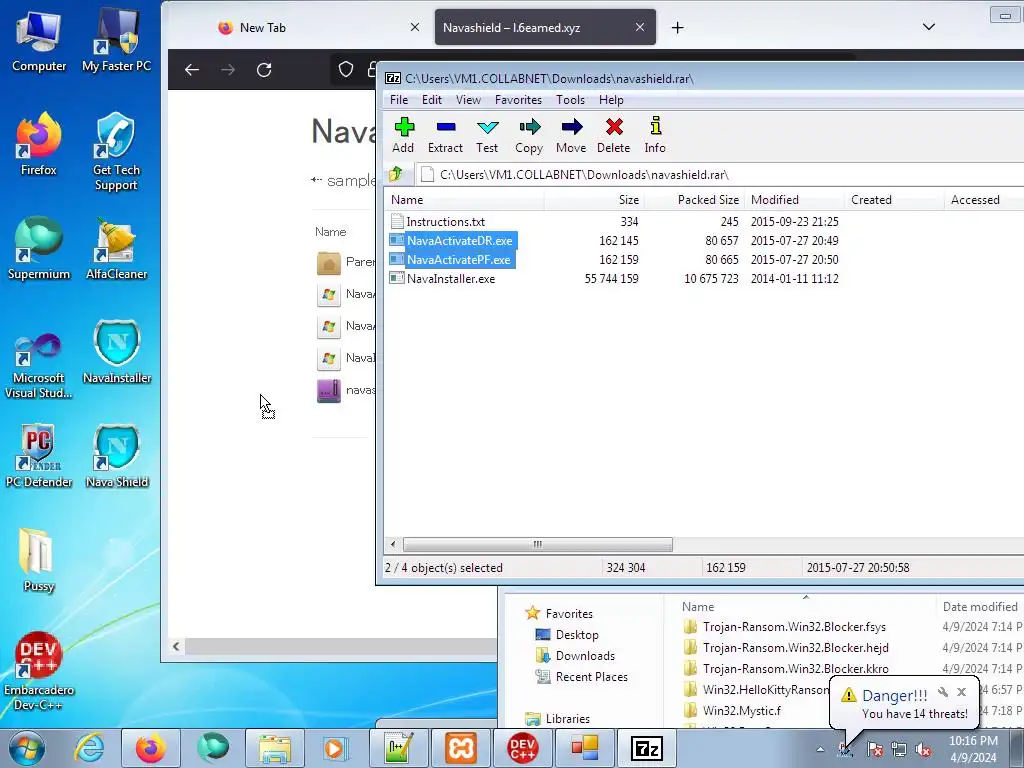Open the Firefox desktop shortcut
Screen dimensions: 1024x768
click(x=39, y=145)
